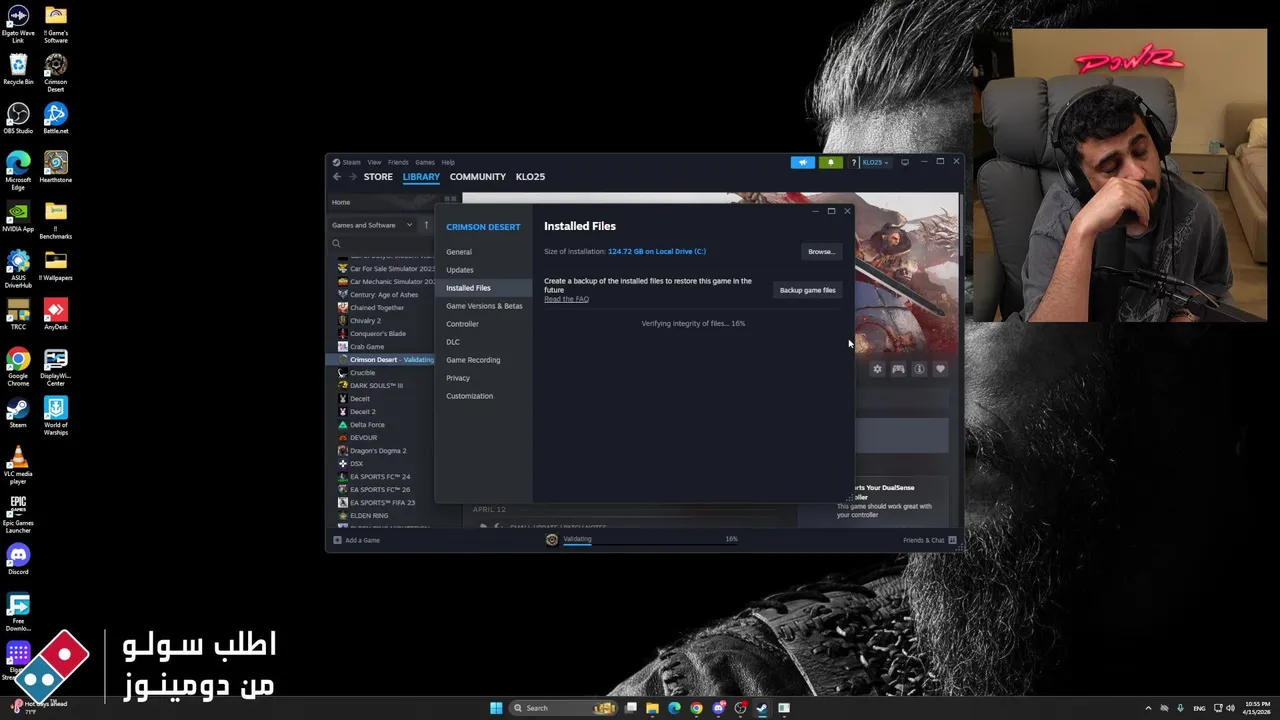Add Crimson Desert to favorites heart icon
The width and height of the screenshot is (1280, 720).
coord(940,369)
